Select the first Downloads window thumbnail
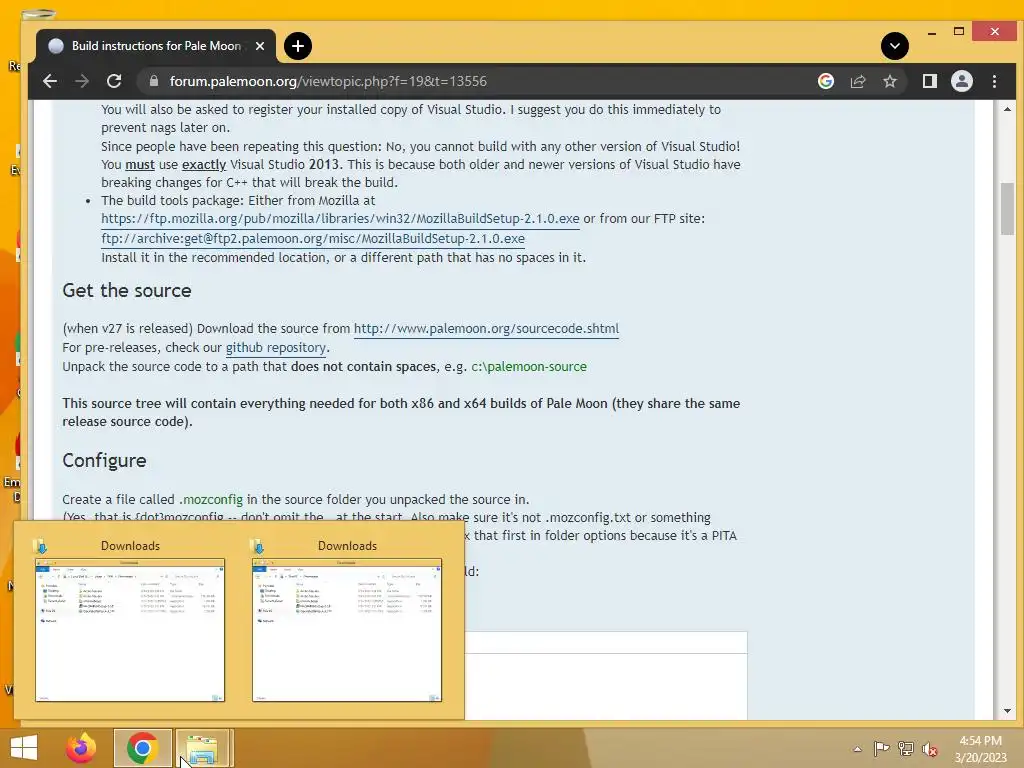The height and width of the screenshot is (768, 1024). tap(130, 630)
